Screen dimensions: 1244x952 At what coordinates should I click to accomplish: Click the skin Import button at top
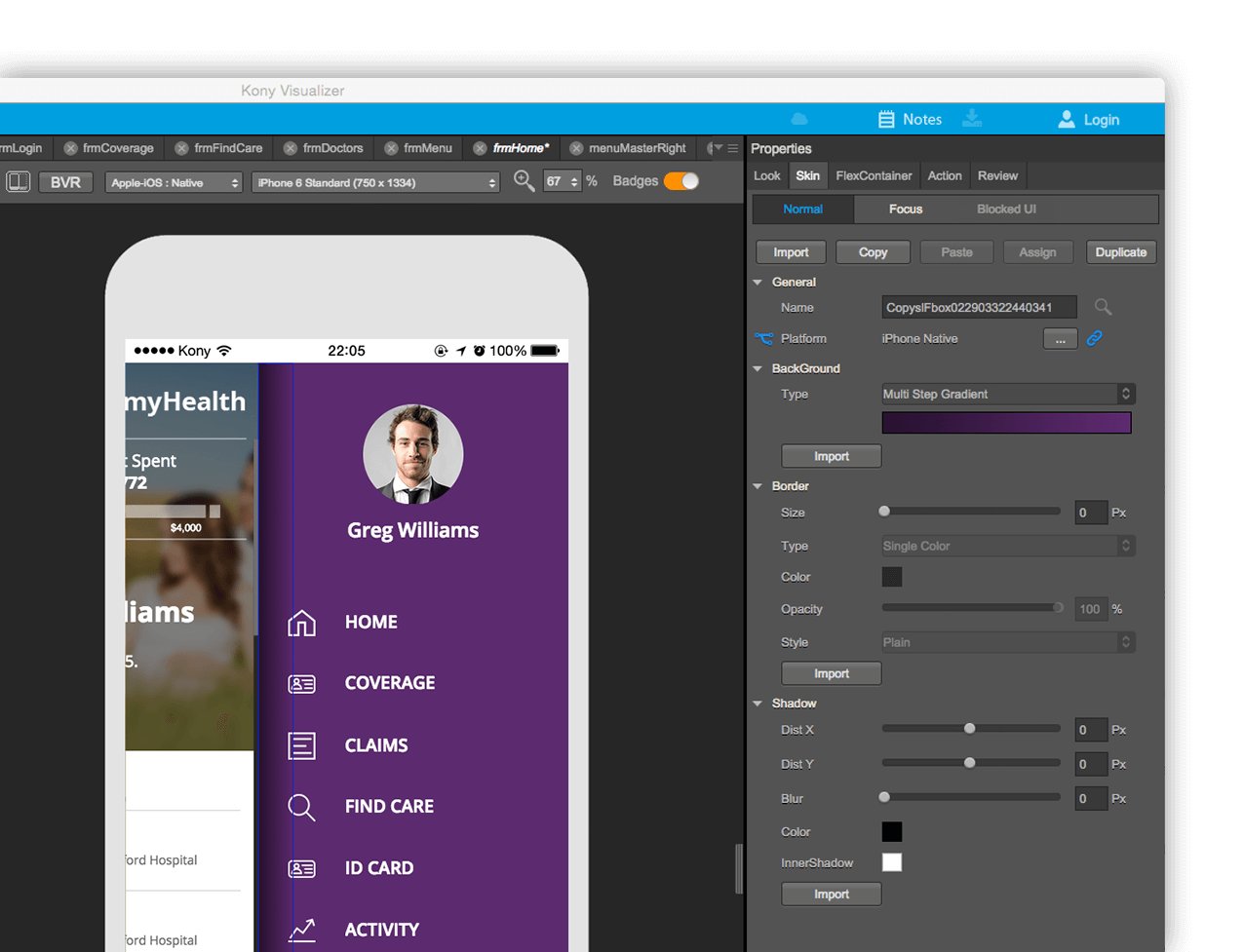791,252
